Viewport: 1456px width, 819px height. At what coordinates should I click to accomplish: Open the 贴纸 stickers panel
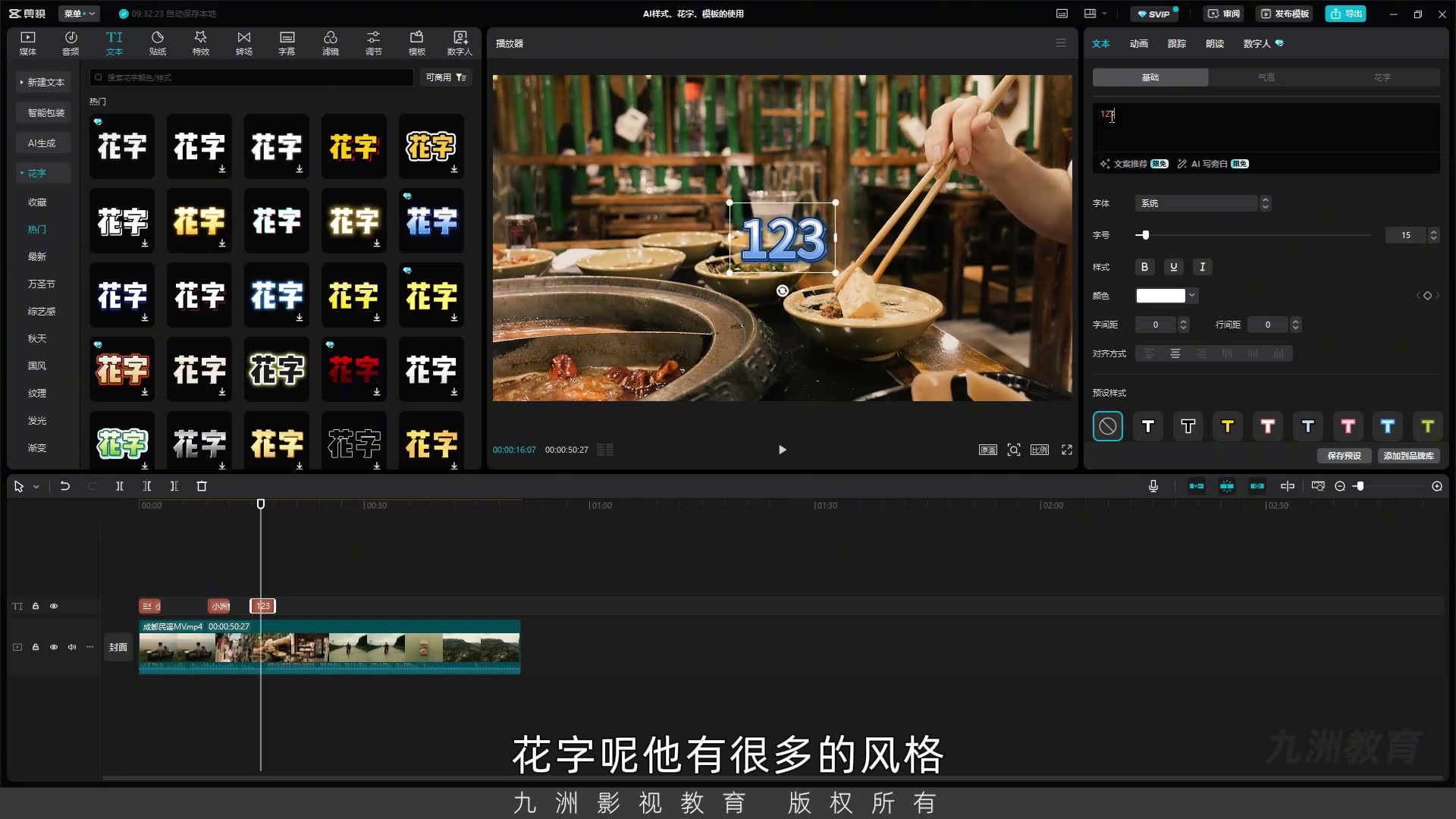coord(158,43)
